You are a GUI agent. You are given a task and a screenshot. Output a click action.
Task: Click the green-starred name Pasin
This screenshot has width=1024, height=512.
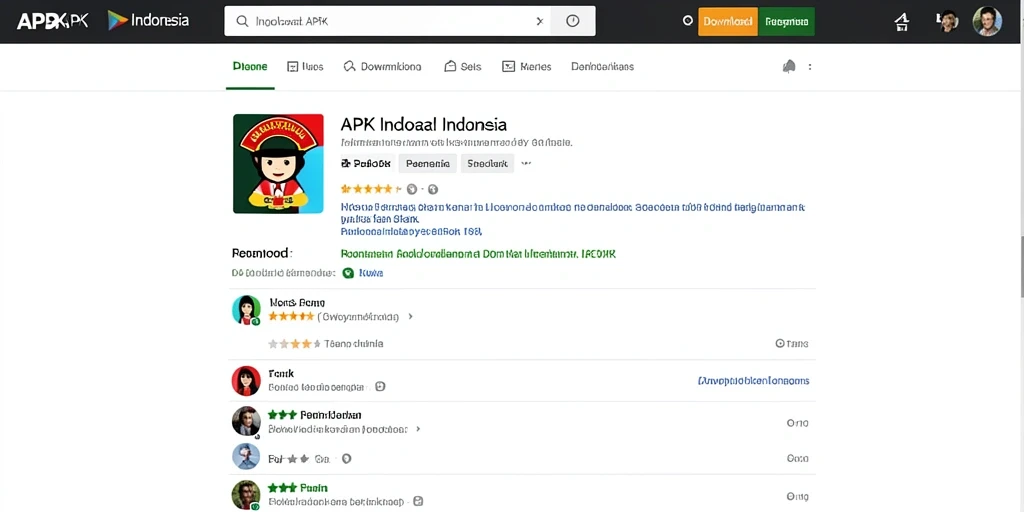313,488
